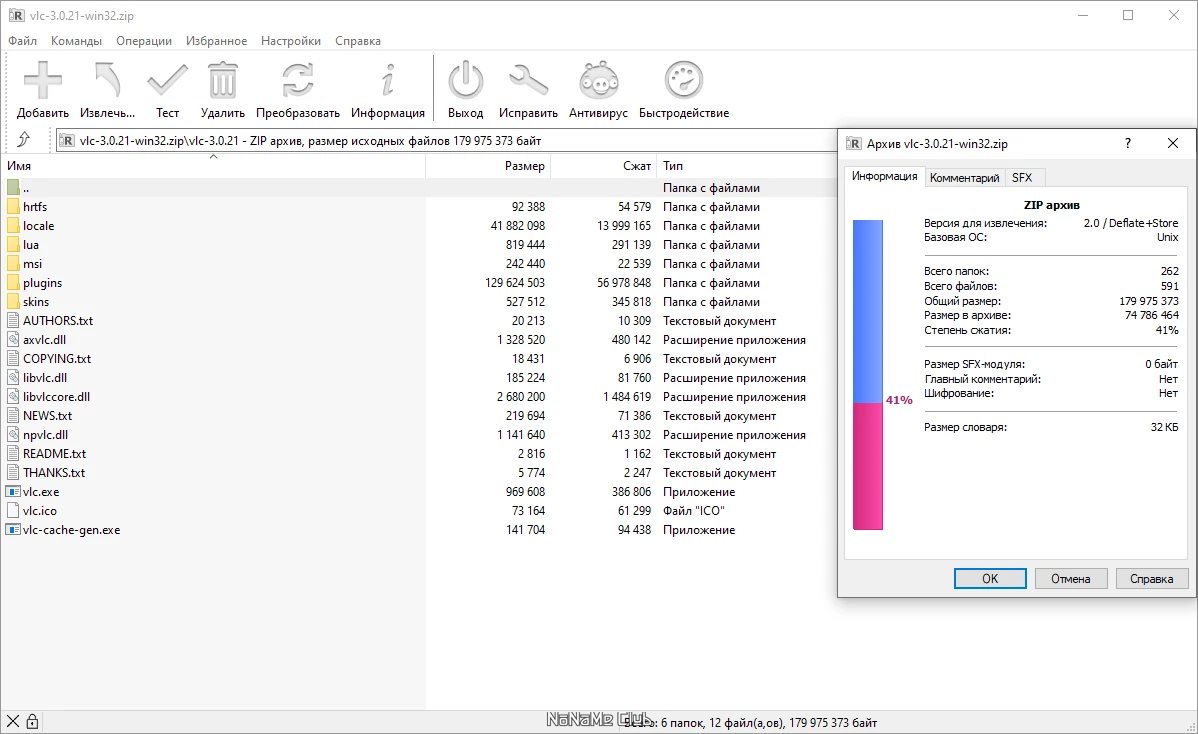The image size is (1198, 734).
Task: Open the Преобразовать convert tool
Action: tap(297, 80)
